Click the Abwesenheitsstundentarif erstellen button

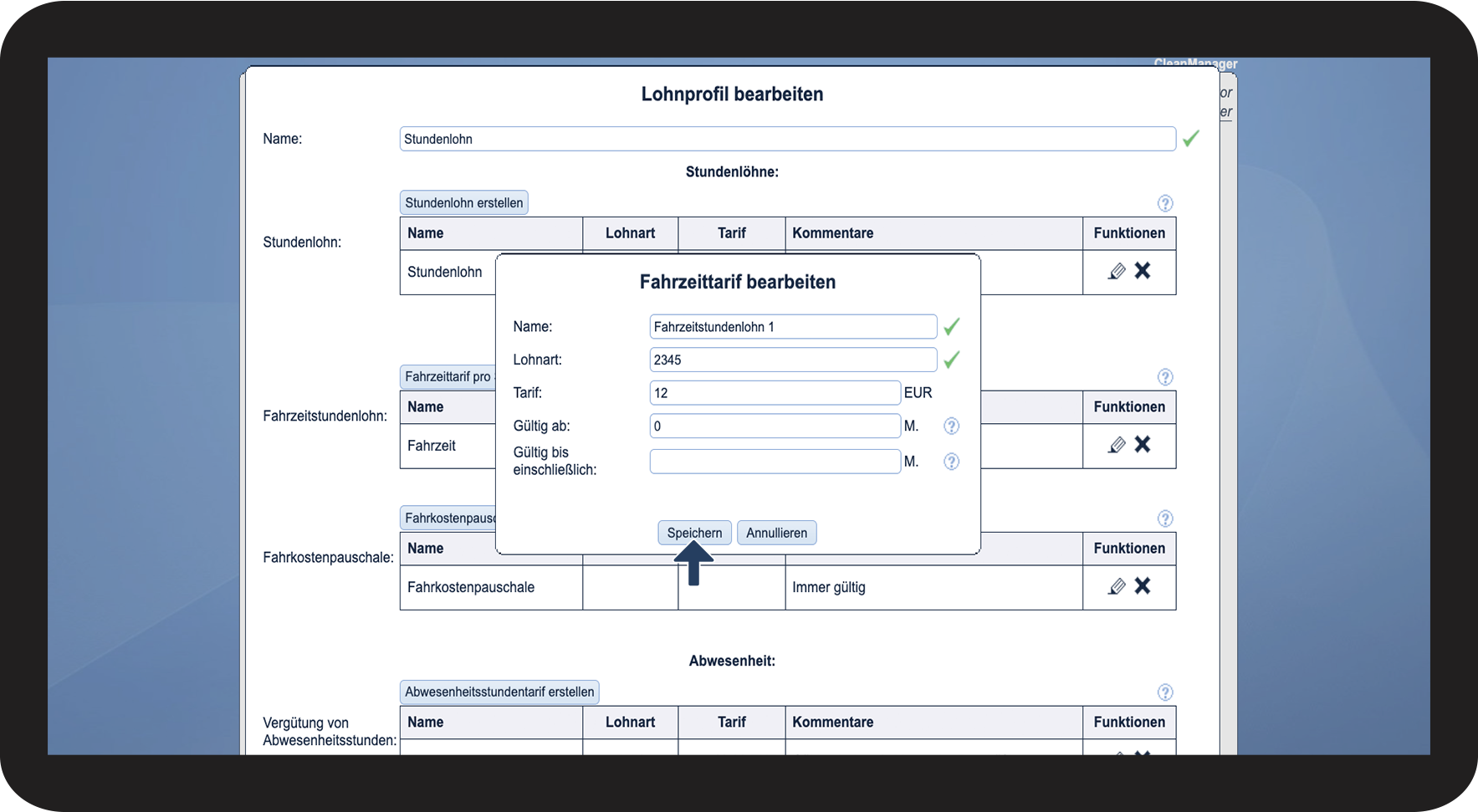coord(499,692)
